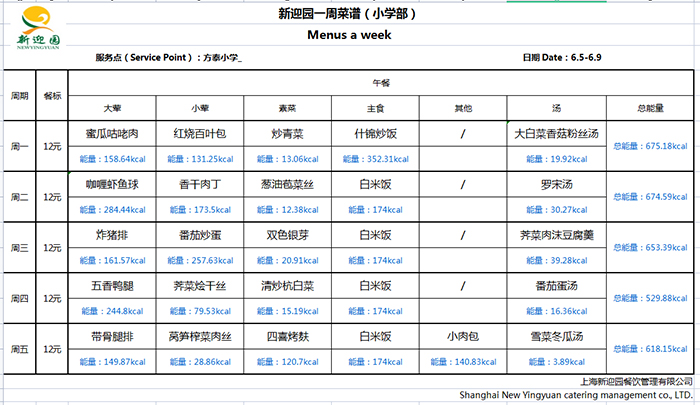Select the soup cell 大白菜香菇粉丝汤
The width and height of the screenshot is (700, 405).
pyautogui.click(x=557, y=134)
